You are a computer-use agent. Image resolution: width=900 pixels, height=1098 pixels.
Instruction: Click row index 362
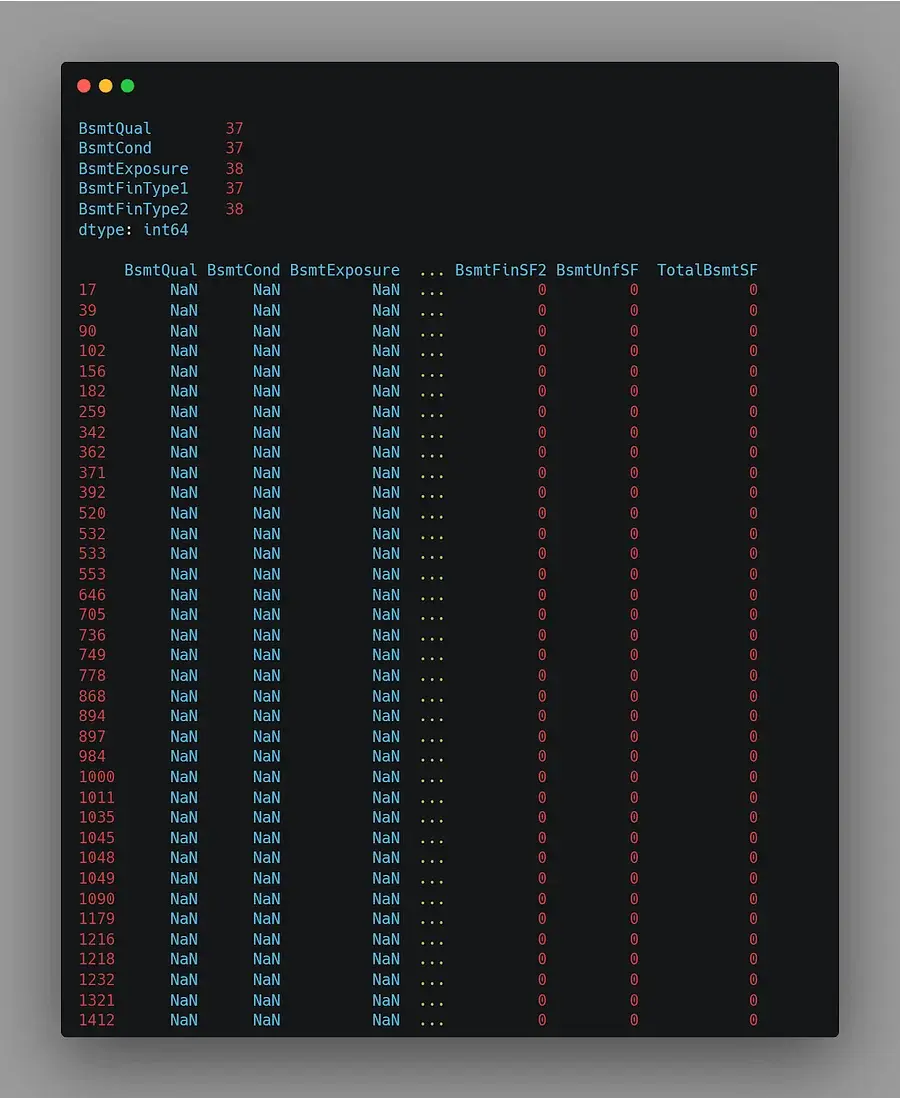pos(92,452)
